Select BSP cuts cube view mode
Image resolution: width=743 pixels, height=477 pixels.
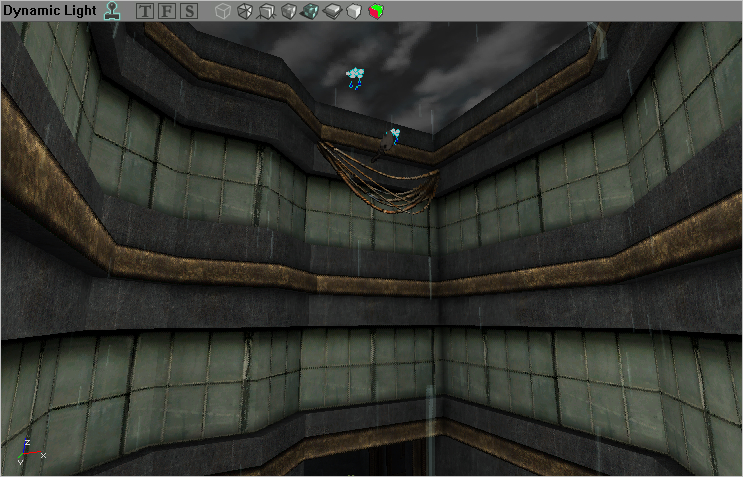coord(266,11)
